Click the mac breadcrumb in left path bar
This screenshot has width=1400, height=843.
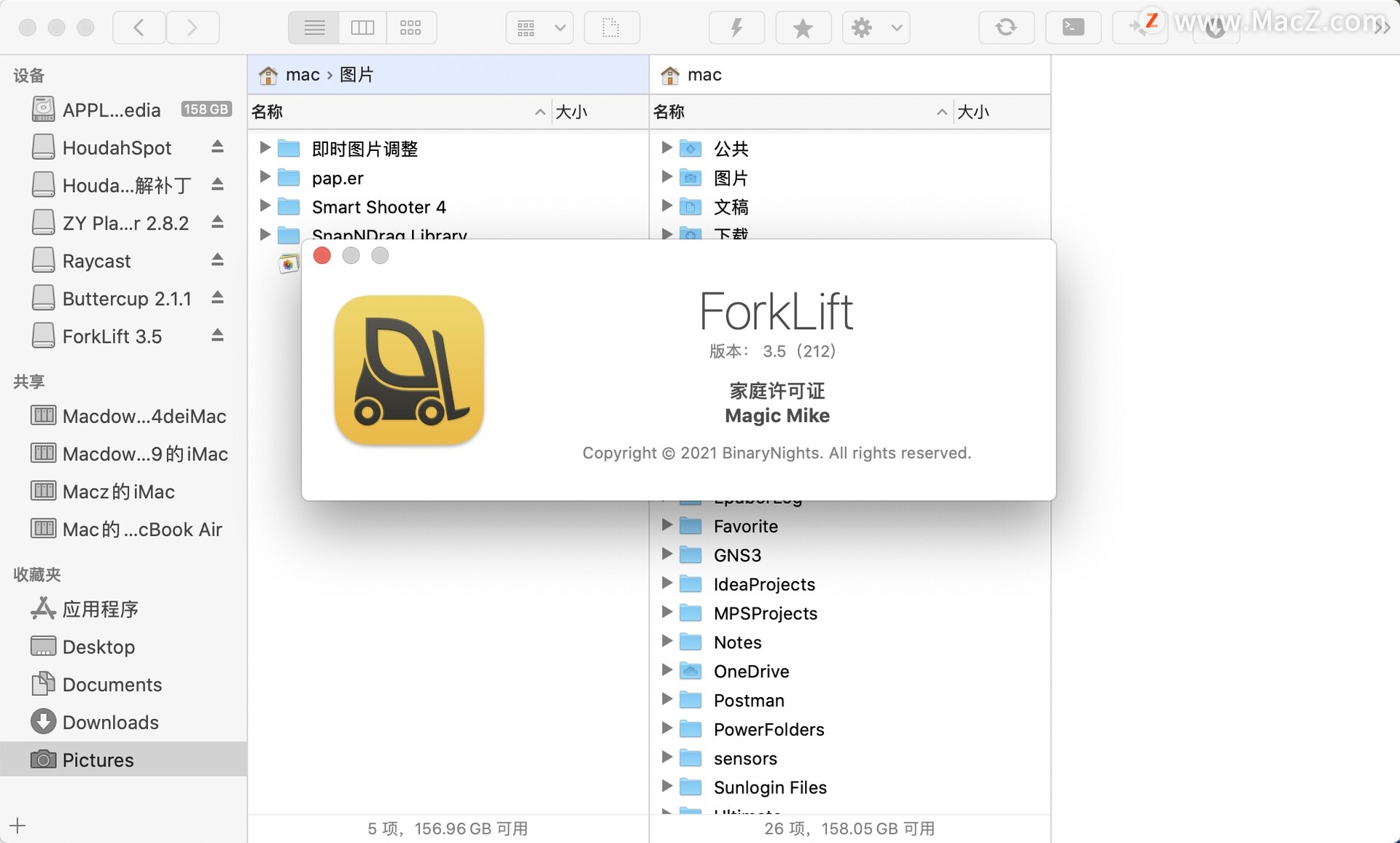pyautogui.click(x=302, y=74)
